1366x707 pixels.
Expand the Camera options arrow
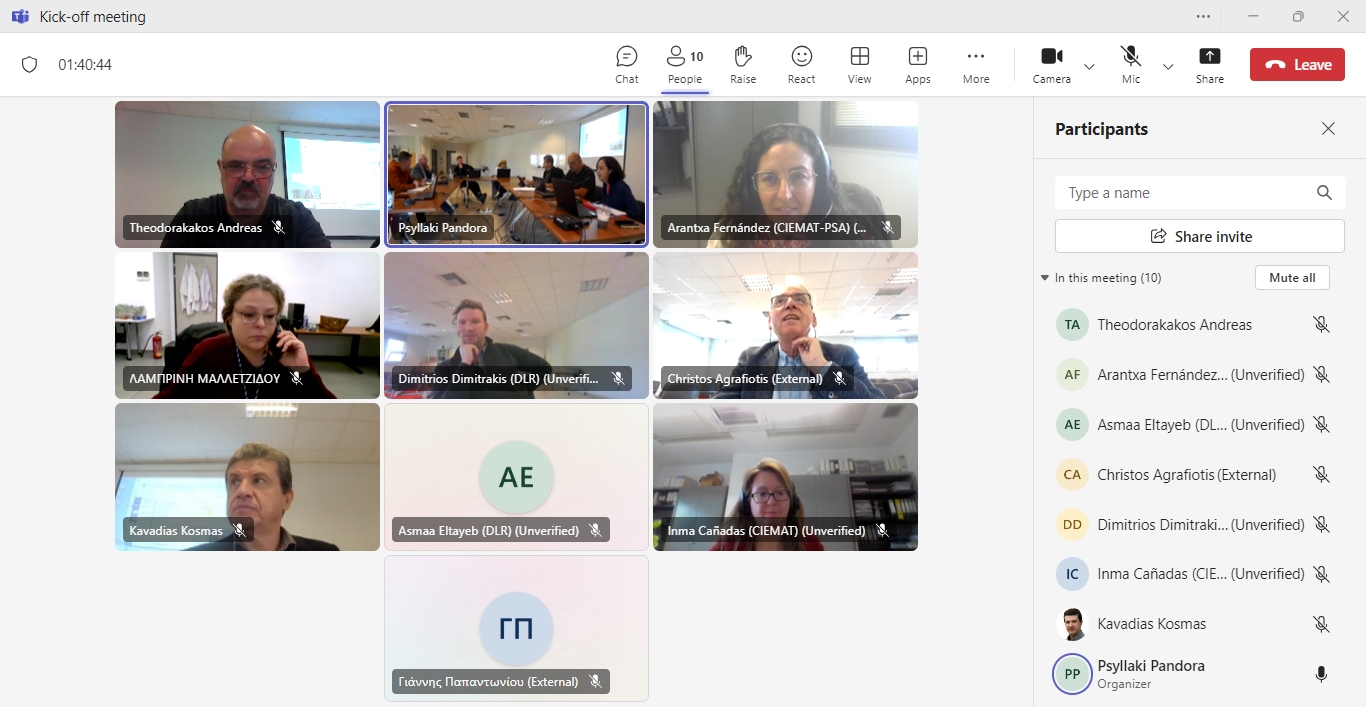(1089, 66)
